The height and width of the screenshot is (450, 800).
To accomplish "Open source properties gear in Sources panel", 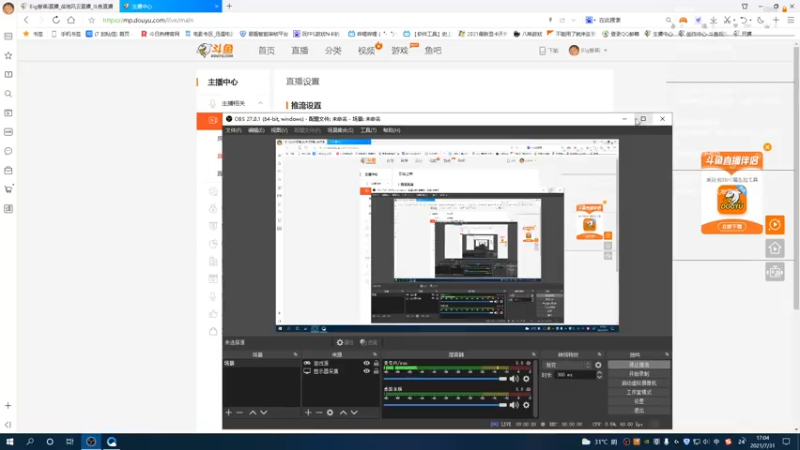I will [x=330, y=412].
